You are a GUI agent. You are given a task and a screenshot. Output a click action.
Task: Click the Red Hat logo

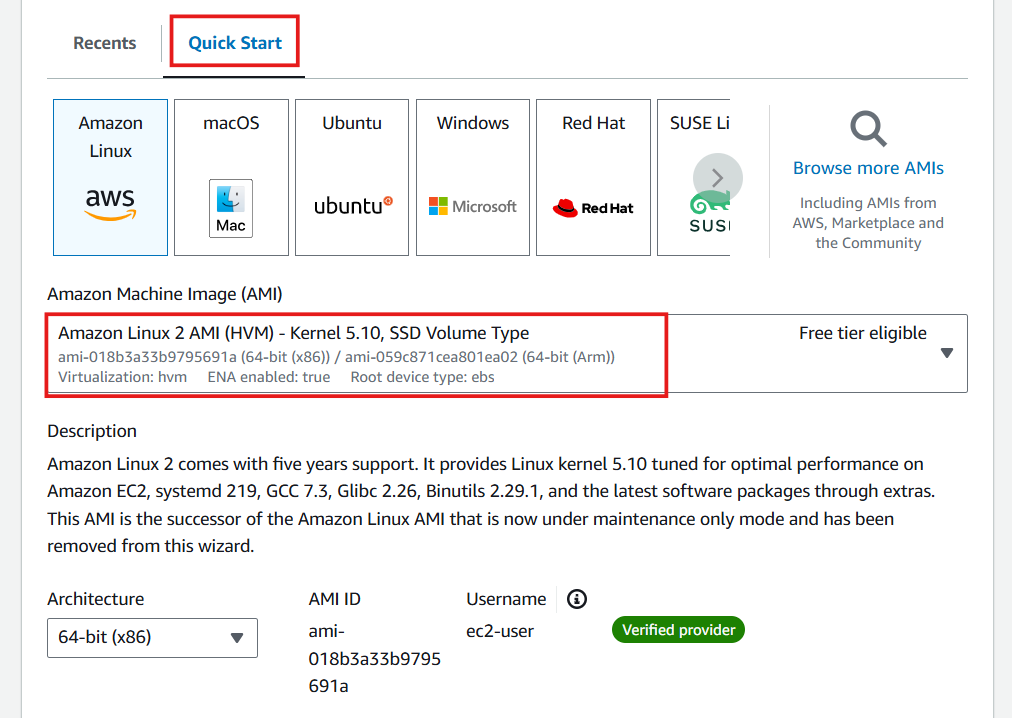[593, 208]
